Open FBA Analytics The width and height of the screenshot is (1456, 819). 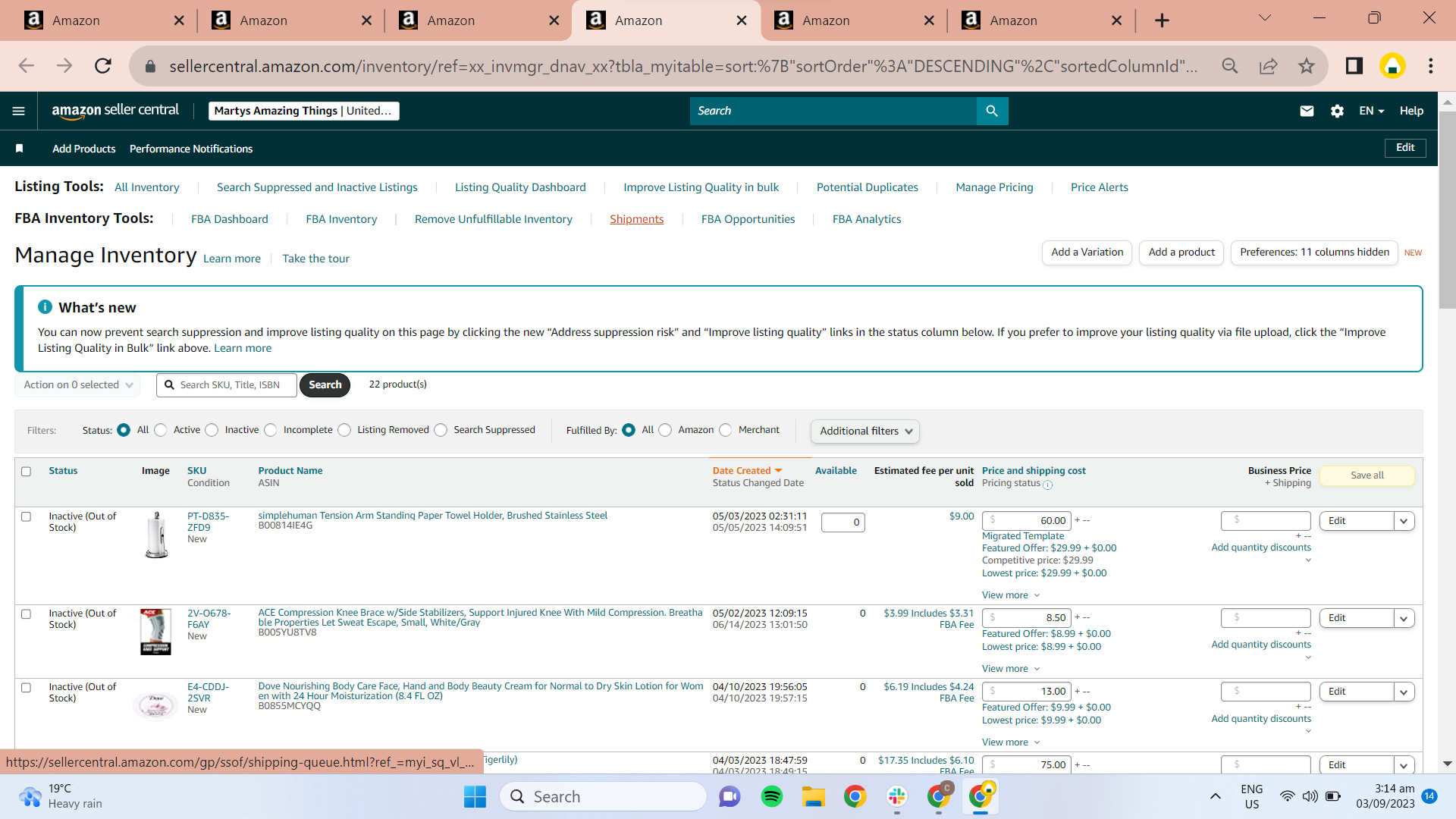point(867,219)
